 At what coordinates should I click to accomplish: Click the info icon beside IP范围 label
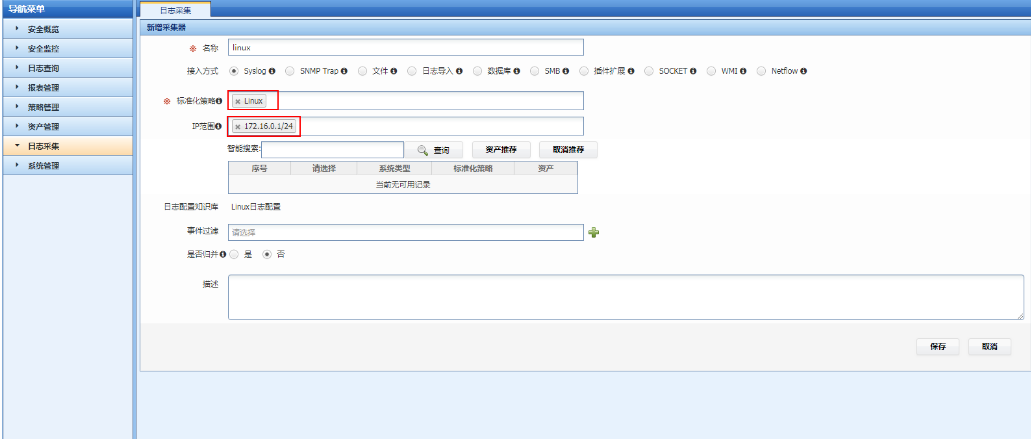click(219, 126)
